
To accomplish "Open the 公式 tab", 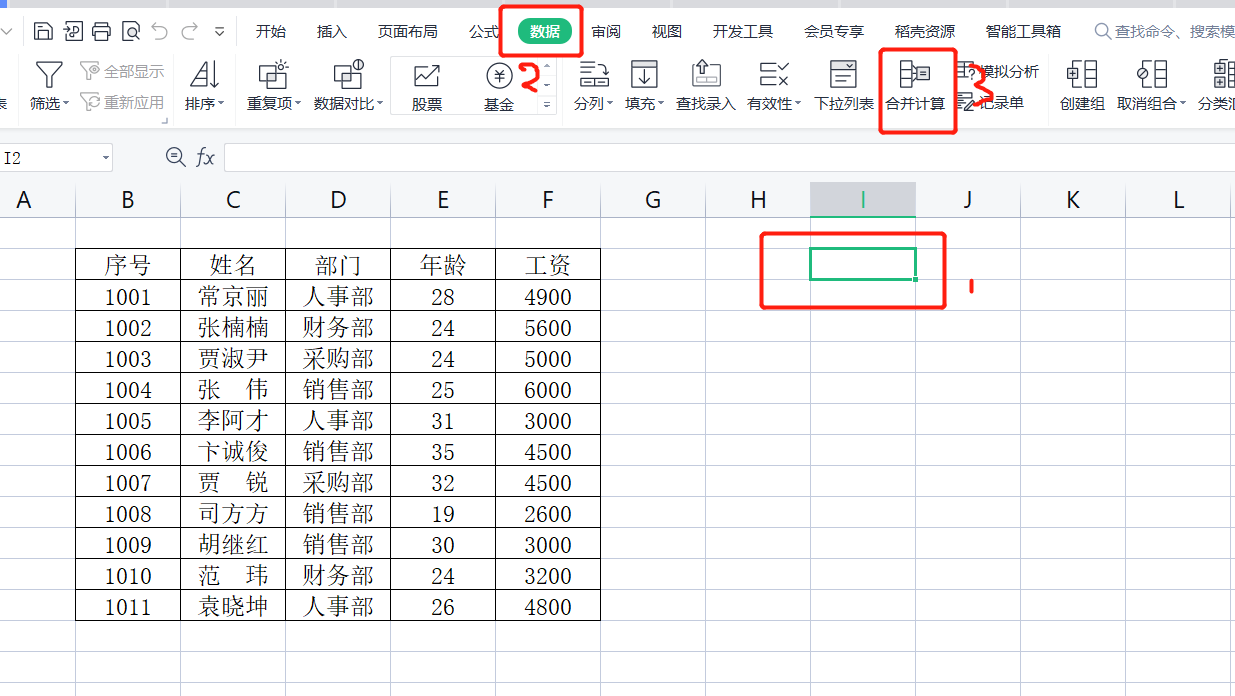I will tap(483, 32).
